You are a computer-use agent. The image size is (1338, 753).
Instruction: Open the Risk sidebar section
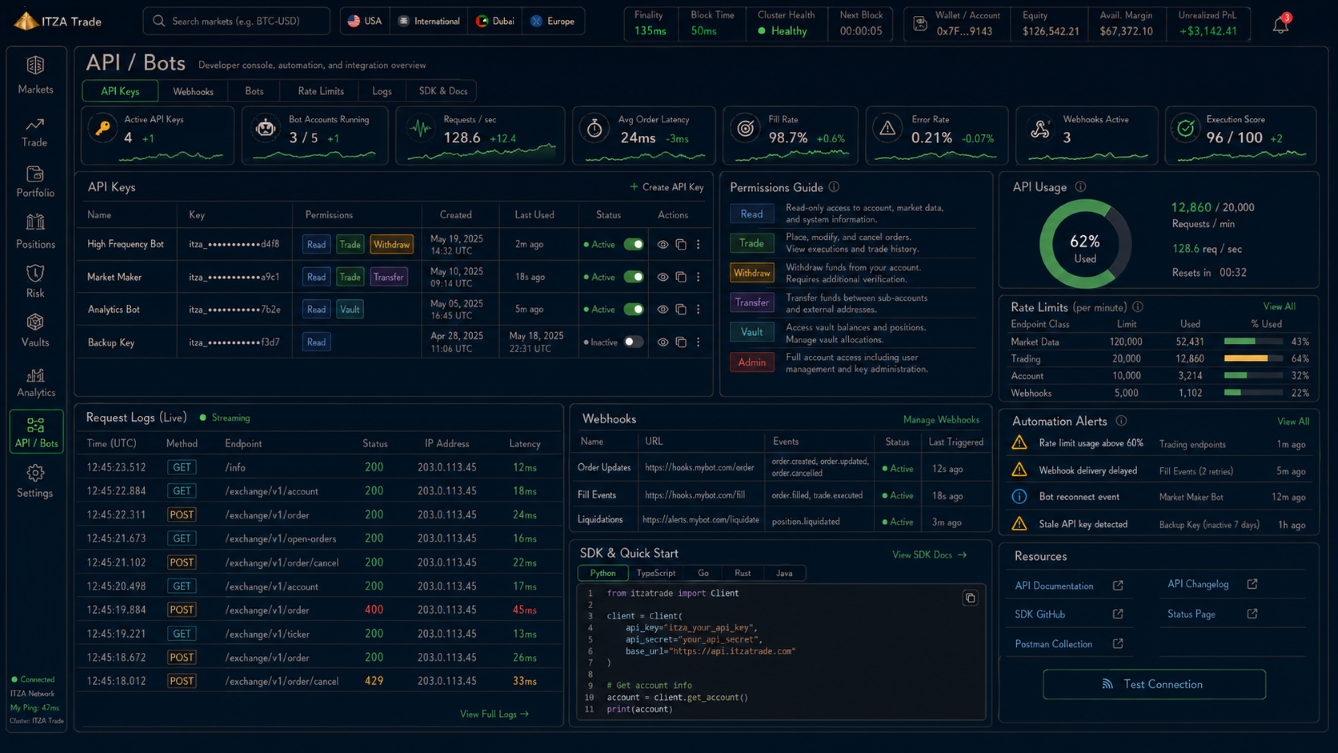(x=35, y=281)
